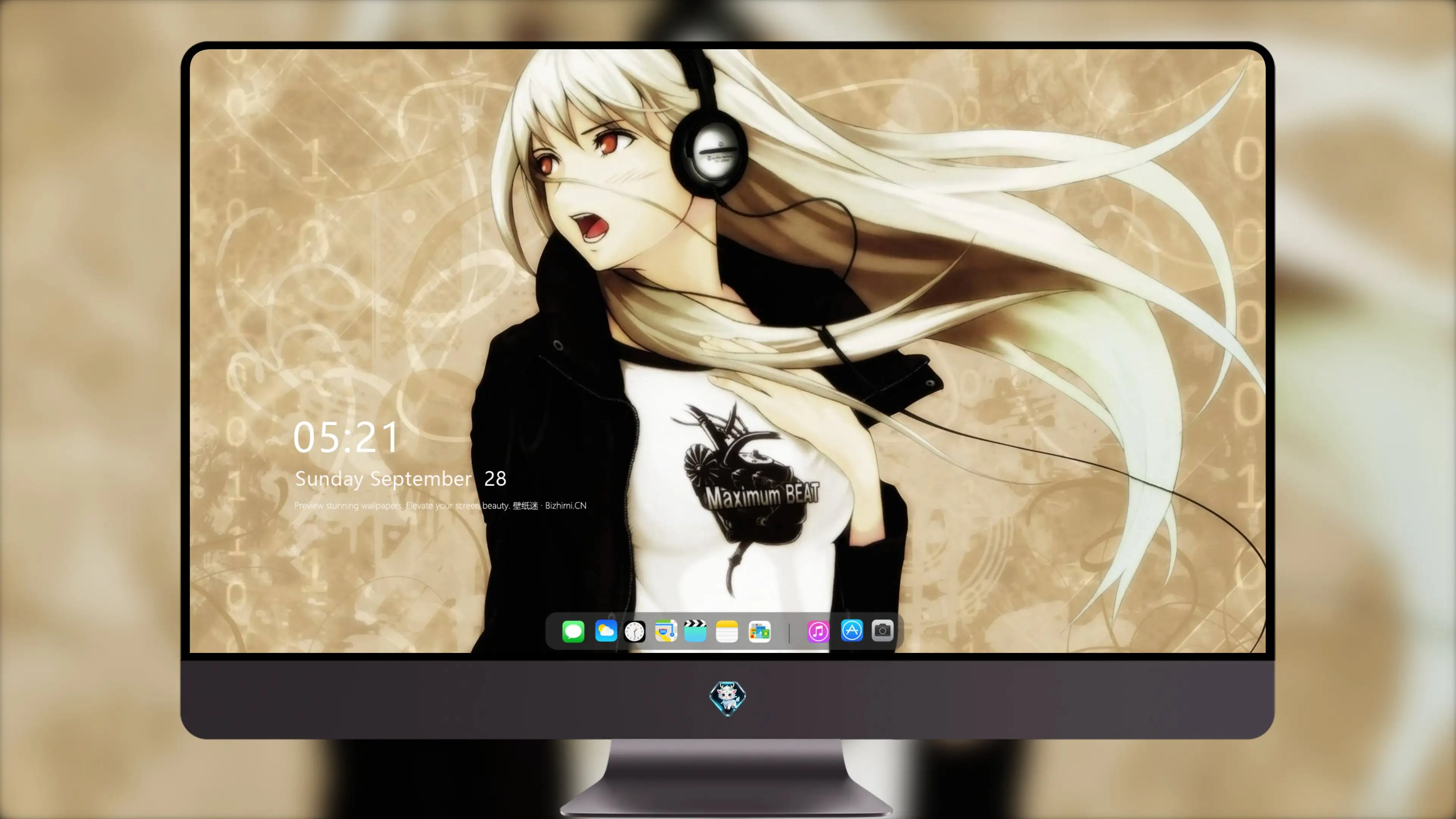The image size is (1456, 819).
Task: Launch the Videos clapperboard app
Action: coord(695,631)
